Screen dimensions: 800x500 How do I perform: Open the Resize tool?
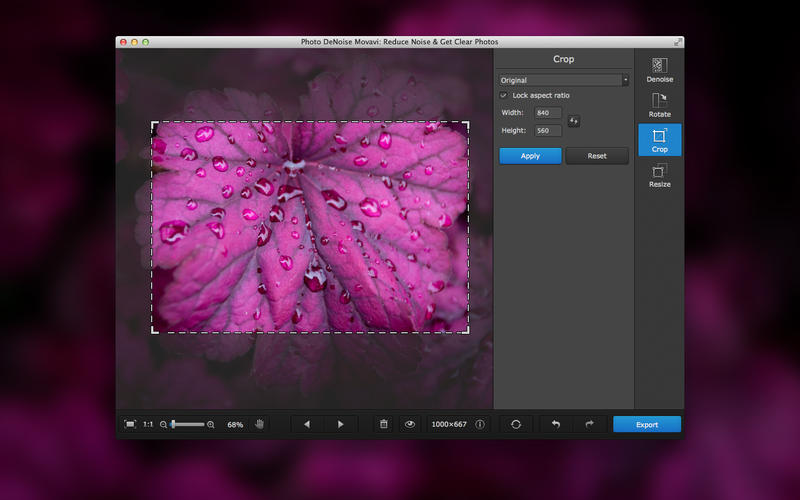(x=659, y=175)
